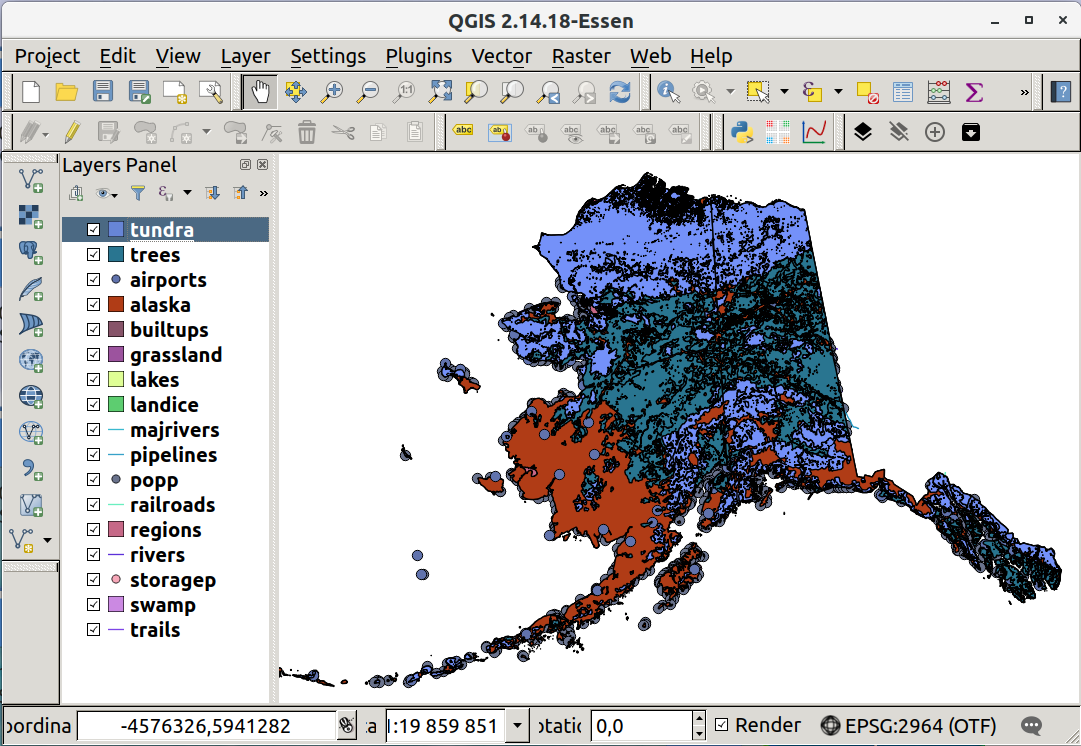
Task: Select the pipelines layer row
Action: pos(165,454)
